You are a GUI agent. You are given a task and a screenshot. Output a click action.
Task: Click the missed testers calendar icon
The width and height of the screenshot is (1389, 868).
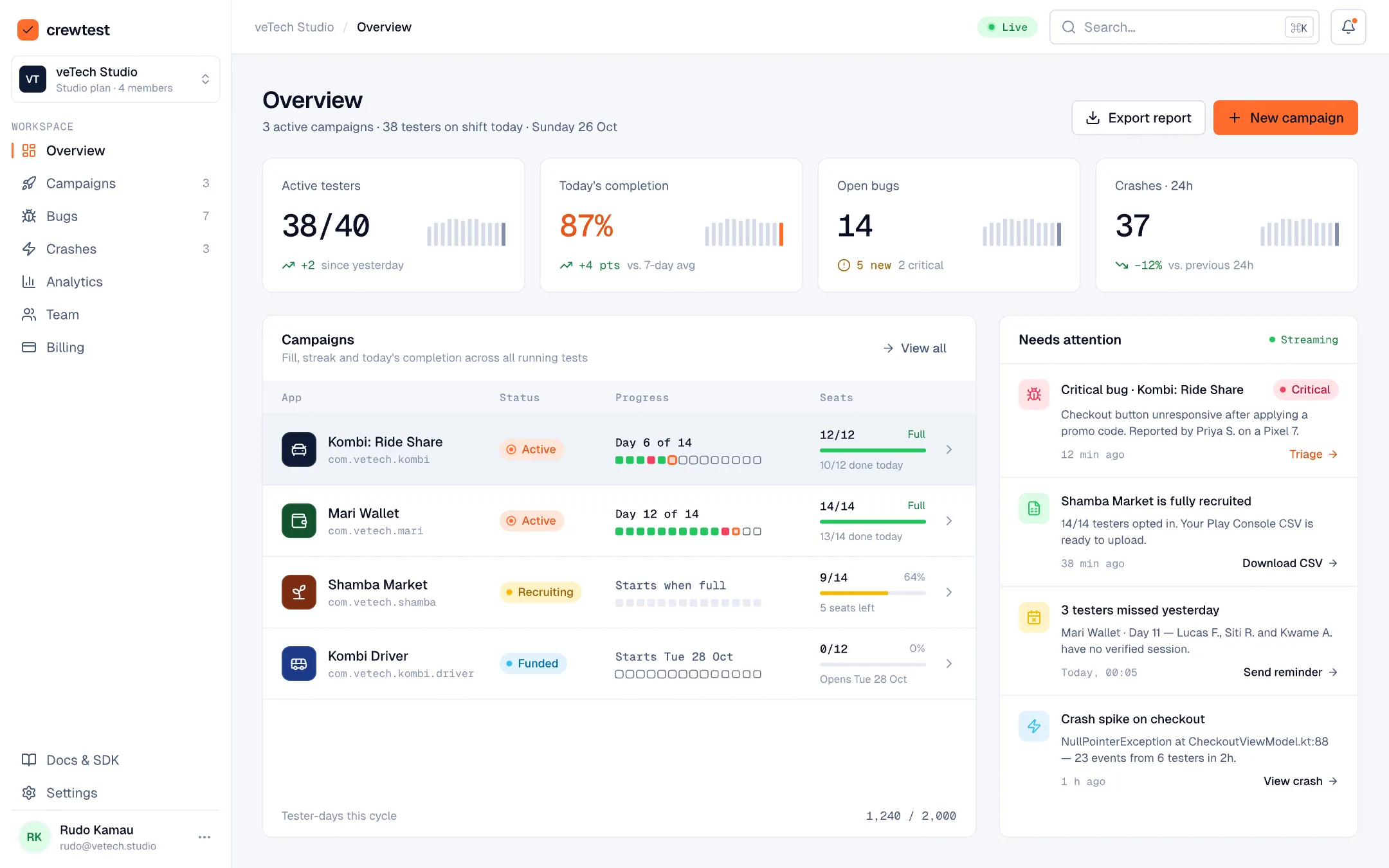point(1034,618)
